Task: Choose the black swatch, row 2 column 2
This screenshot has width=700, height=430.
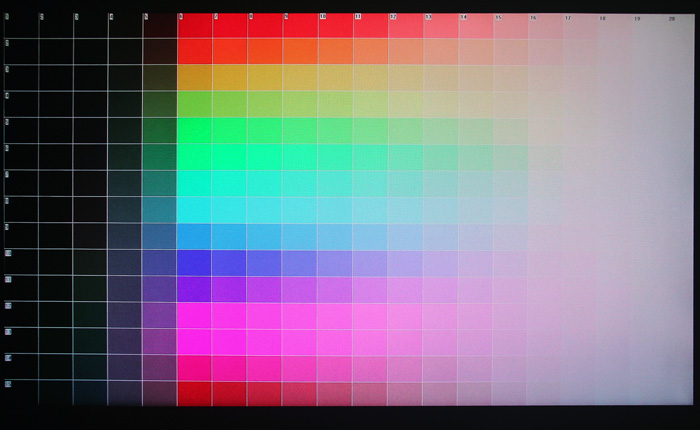Action: 55,51
